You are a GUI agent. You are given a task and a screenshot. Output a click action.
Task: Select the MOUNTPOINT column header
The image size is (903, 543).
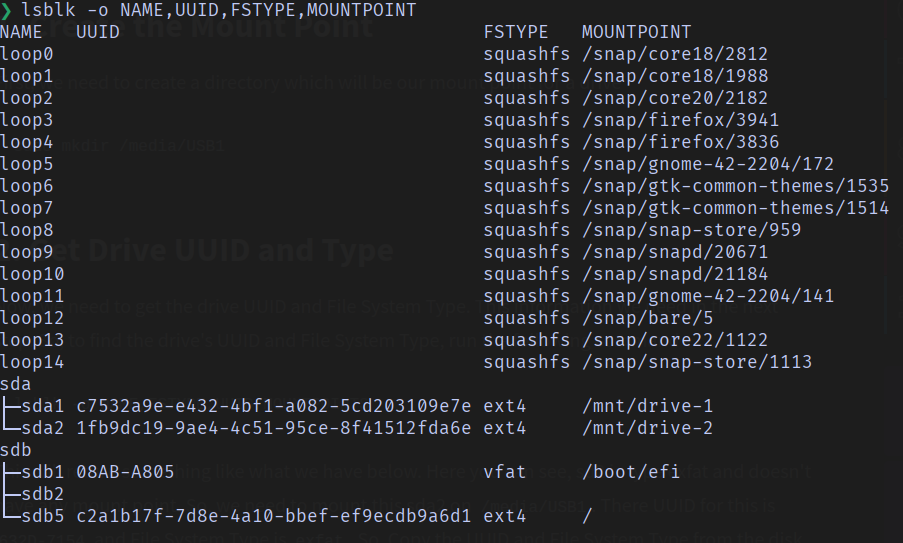click(x=636, y=32)
